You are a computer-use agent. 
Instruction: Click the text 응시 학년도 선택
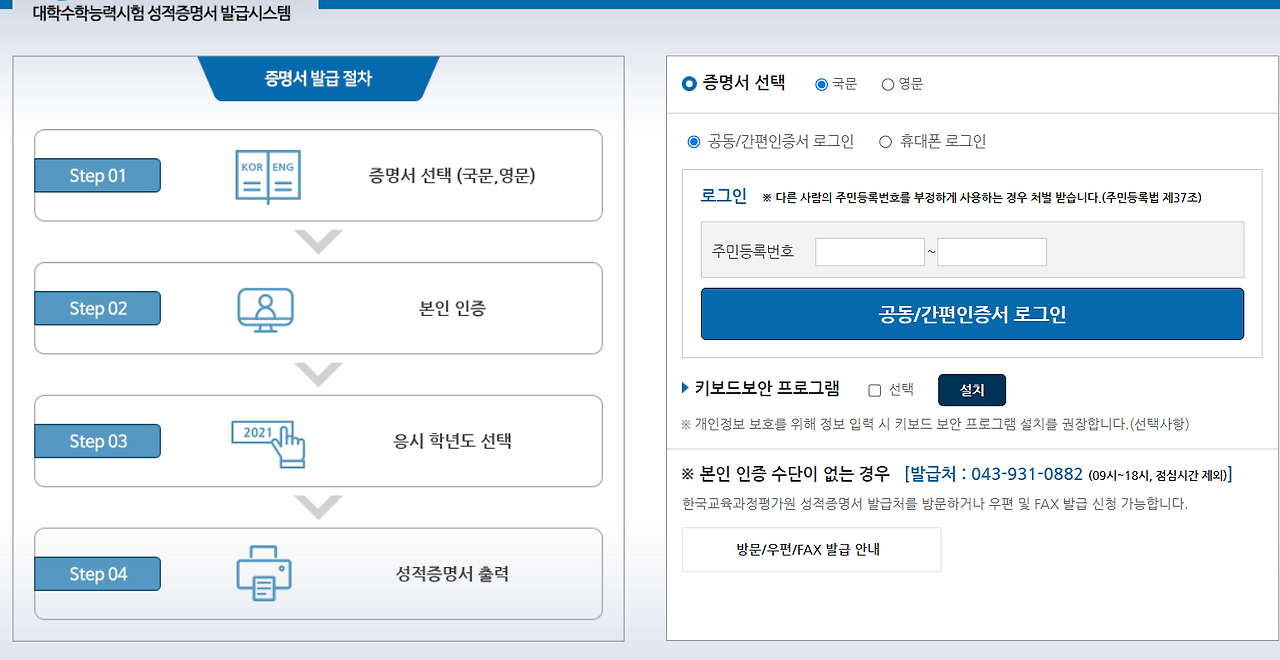tap(452, 441)
